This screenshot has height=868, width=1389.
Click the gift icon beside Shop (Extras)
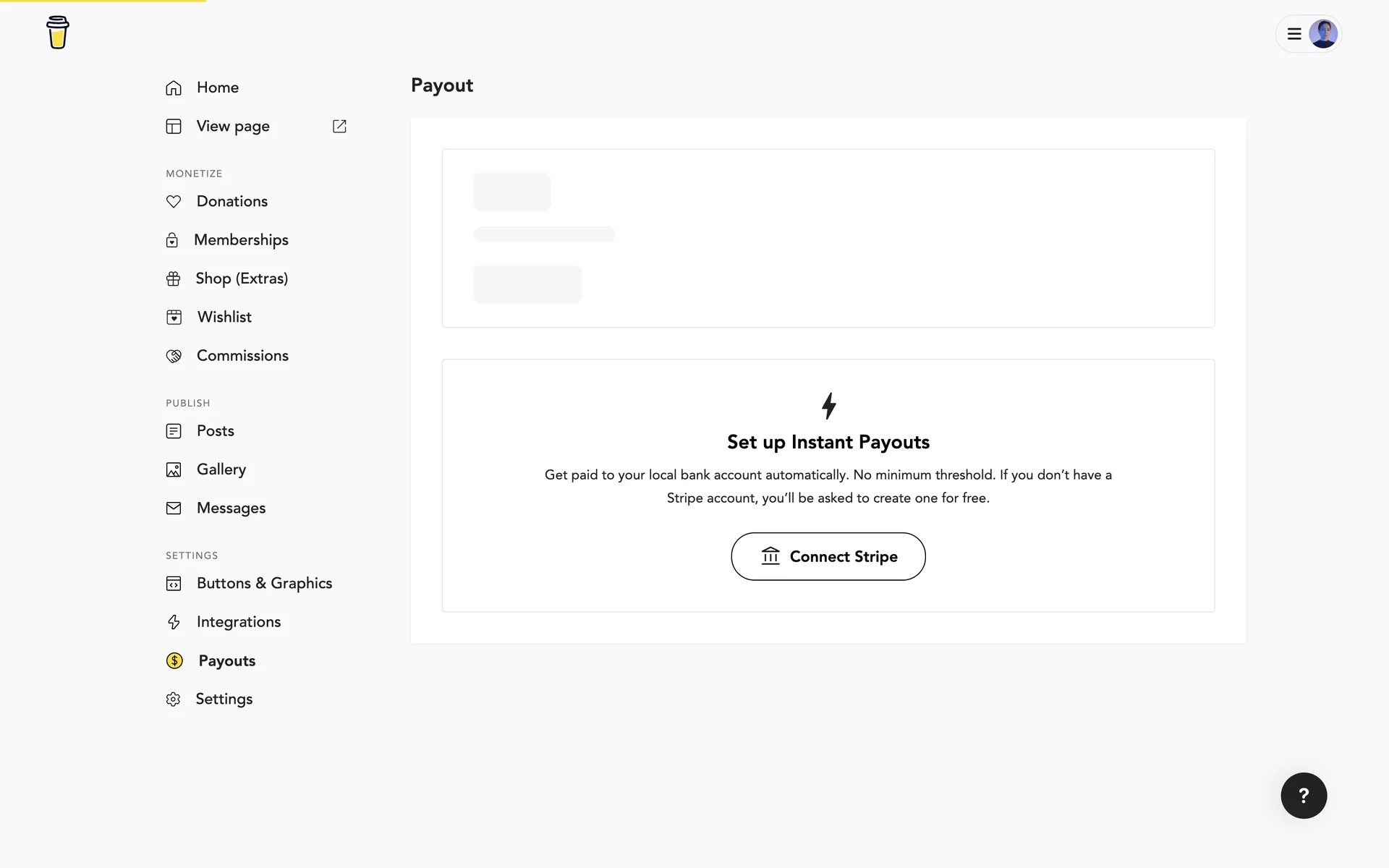pos(174,279)
